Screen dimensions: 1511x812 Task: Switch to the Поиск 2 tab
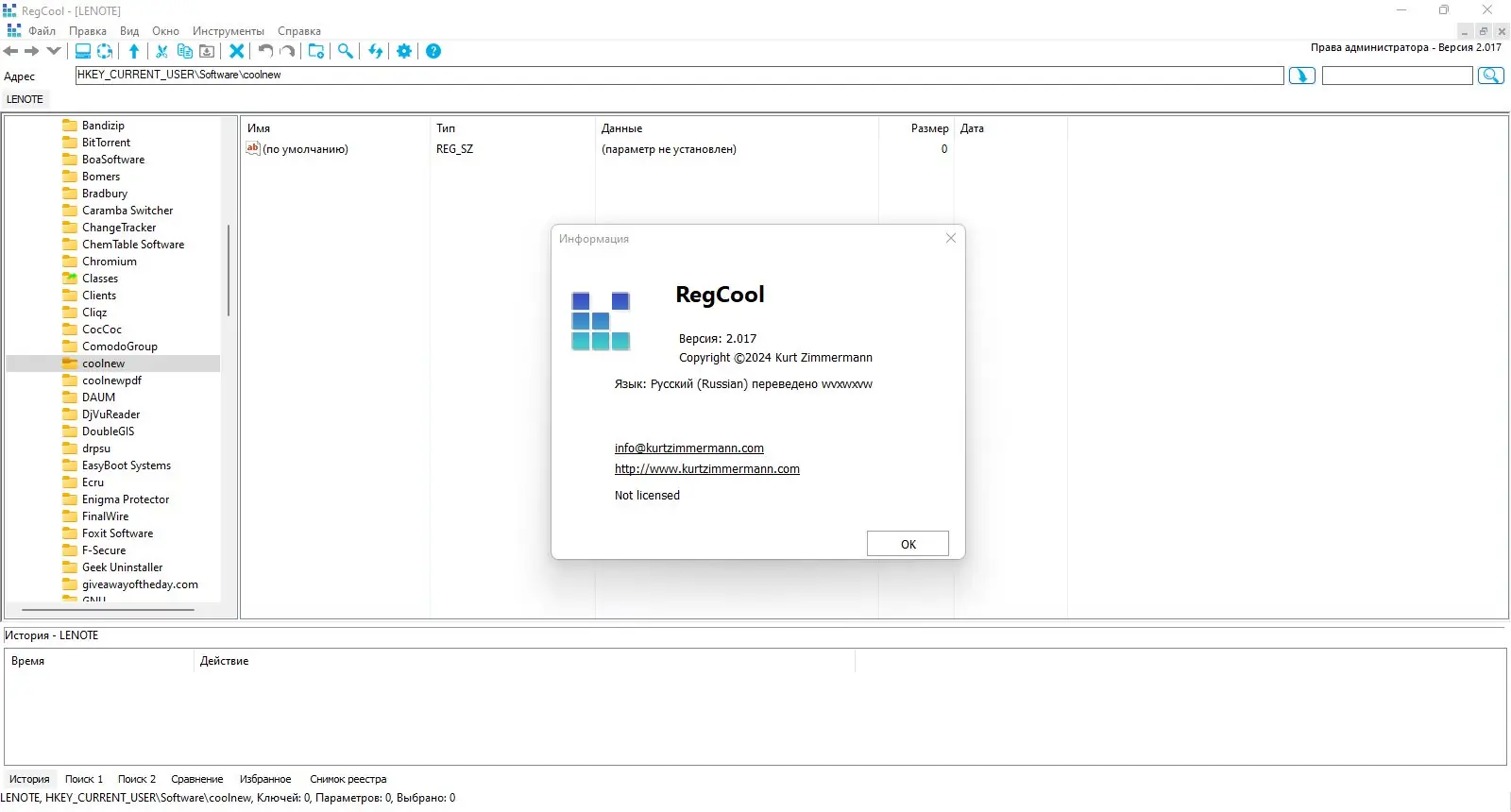pos(137,779)
